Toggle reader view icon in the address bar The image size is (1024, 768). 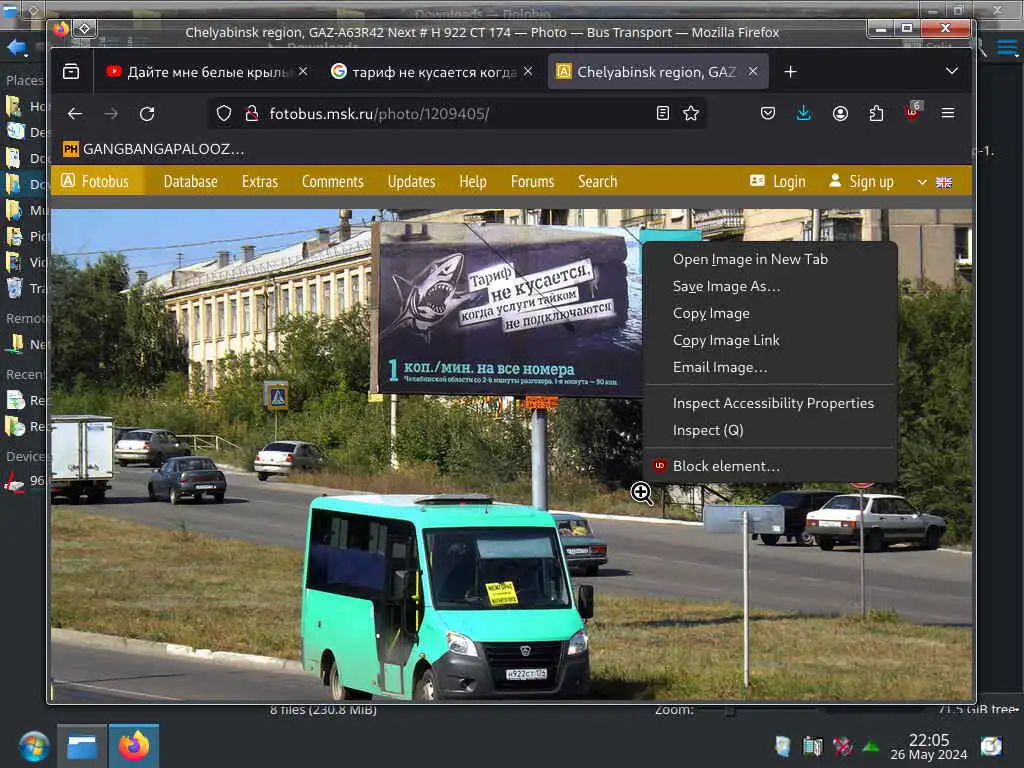pyautogui.click(x=663, y=114)
